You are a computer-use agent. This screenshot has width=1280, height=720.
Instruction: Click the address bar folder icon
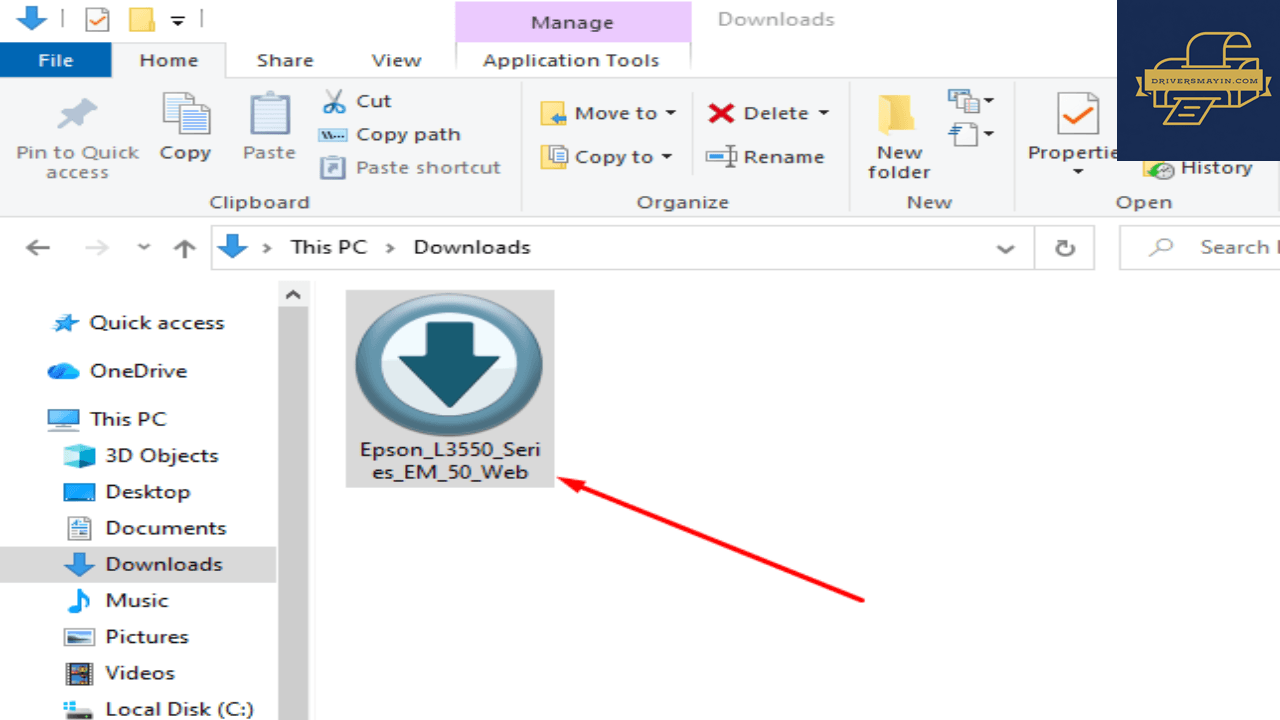click(x=233, y=247)
